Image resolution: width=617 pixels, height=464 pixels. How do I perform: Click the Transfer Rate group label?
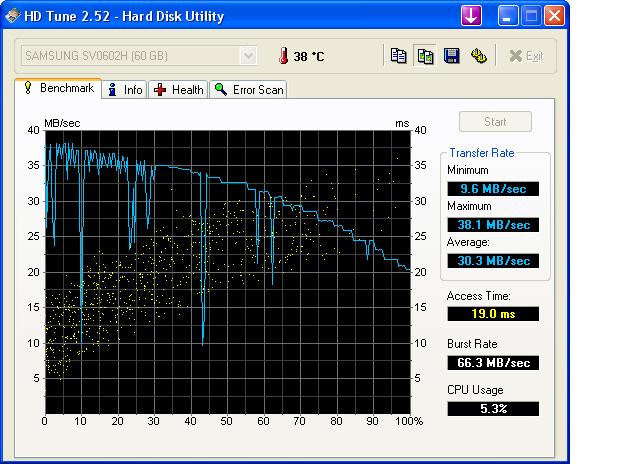pyautogui.click(x=482, y=153)
